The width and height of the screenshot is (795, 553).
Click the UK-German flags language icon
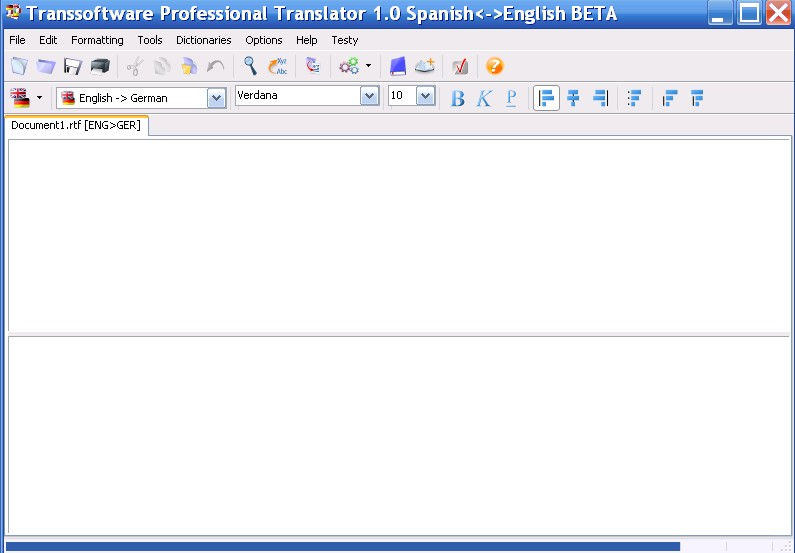tap(20, 98)
